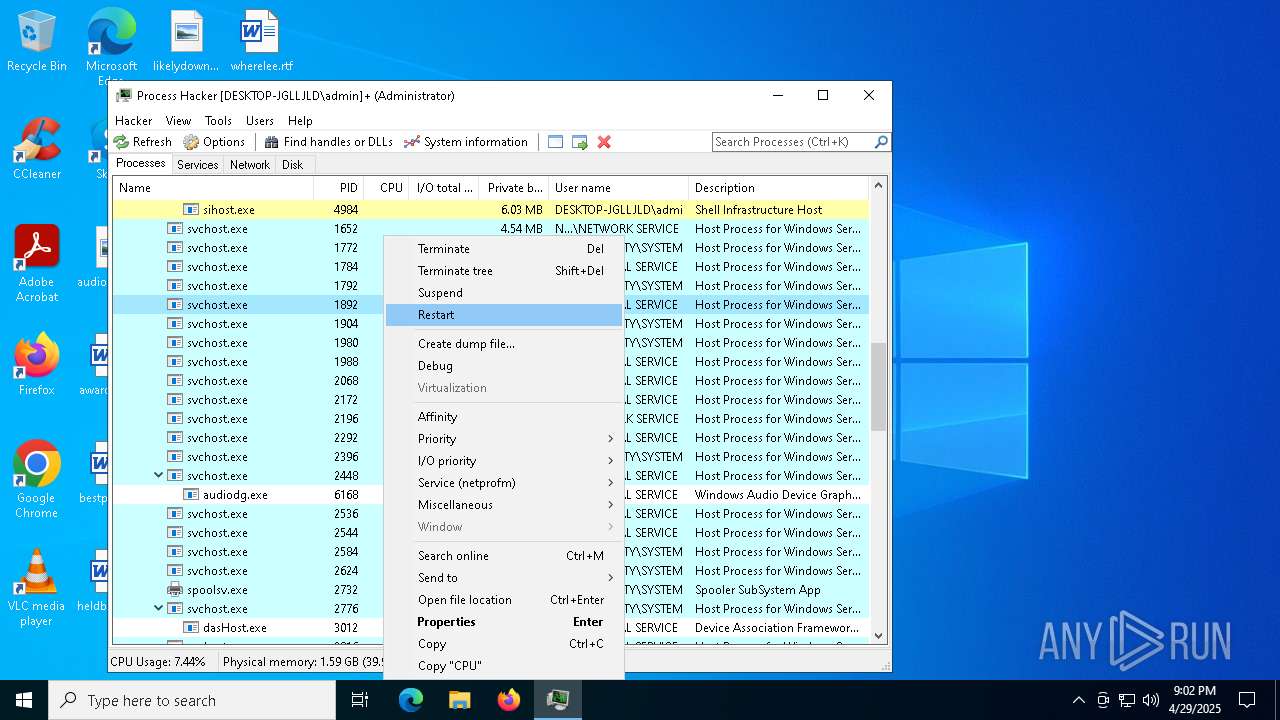The width and height of the screenshot is (1280, 720).
Task: Focus the Search Processes field
Action: click(792, 142)
